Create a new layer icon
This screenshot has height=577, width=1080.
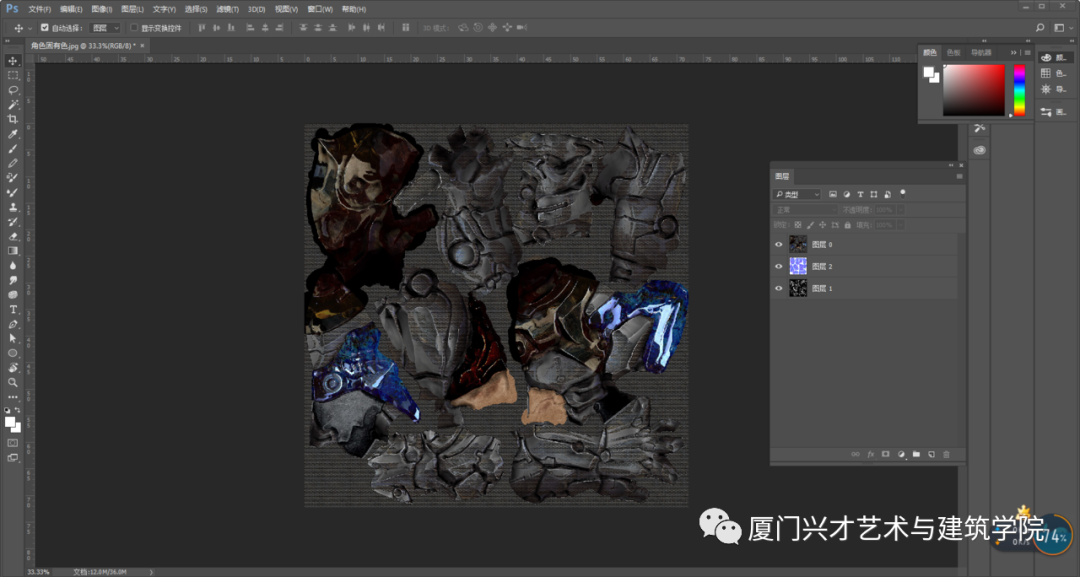[x=931, y=454]
